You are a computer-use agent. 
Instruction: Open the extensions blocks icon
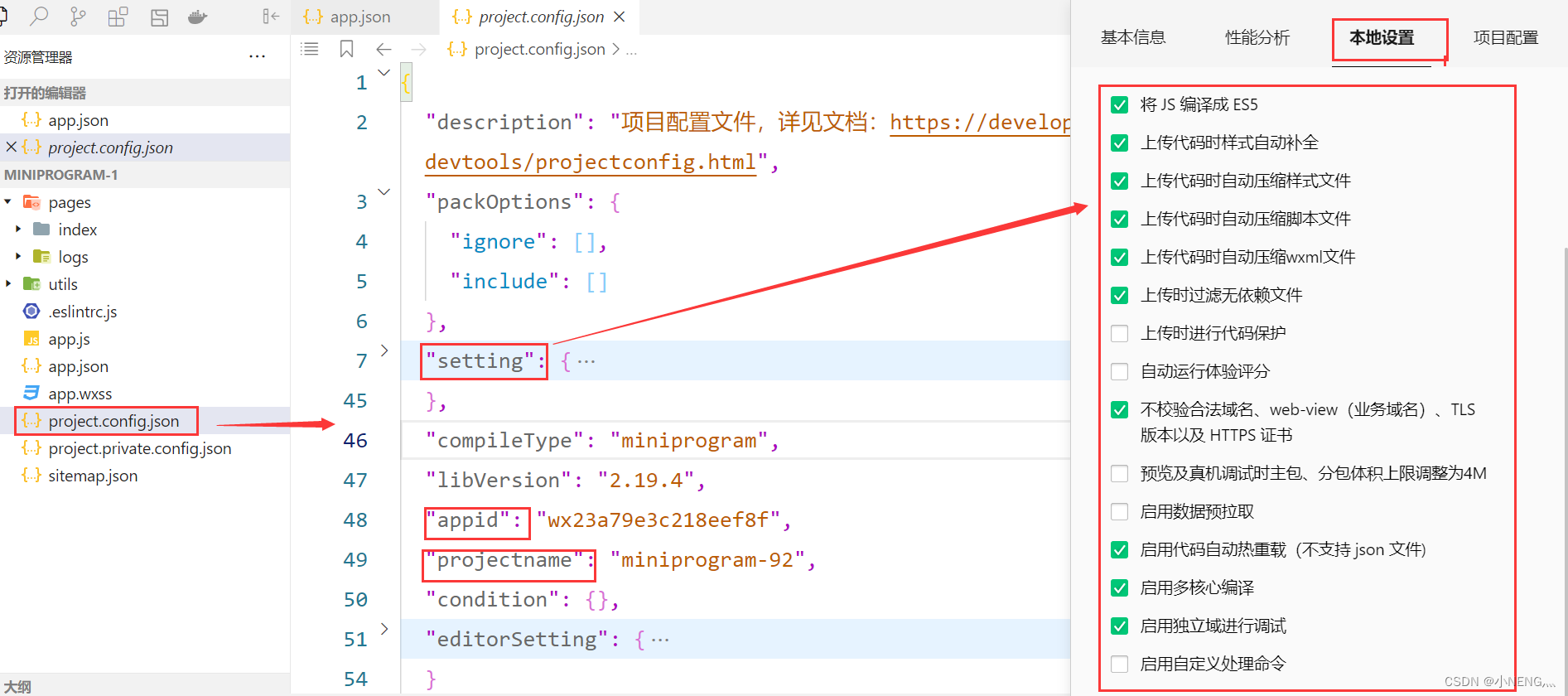(118, 17)
